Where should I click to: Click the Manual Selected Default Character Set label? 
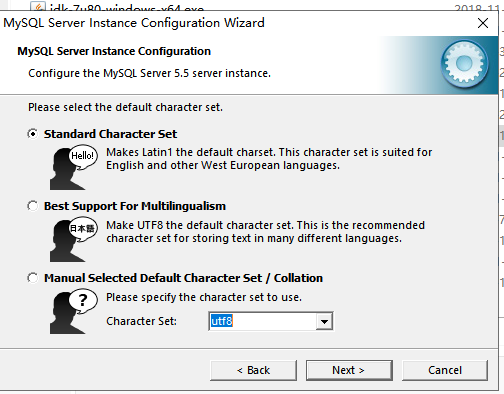184,278
